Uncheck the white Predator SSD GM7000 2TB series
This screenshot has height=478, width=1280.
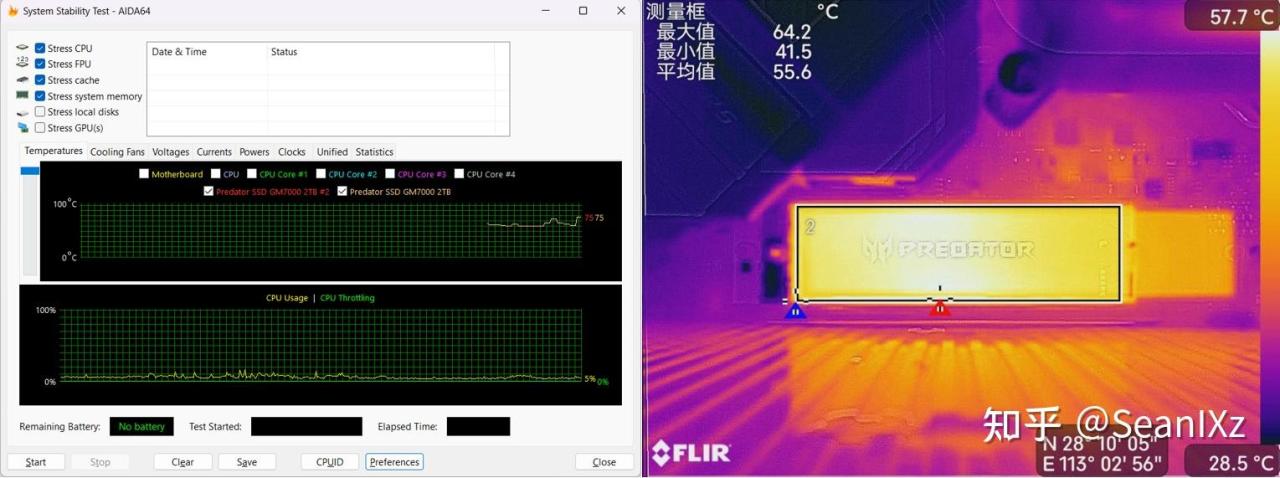(x=342, y=191)
